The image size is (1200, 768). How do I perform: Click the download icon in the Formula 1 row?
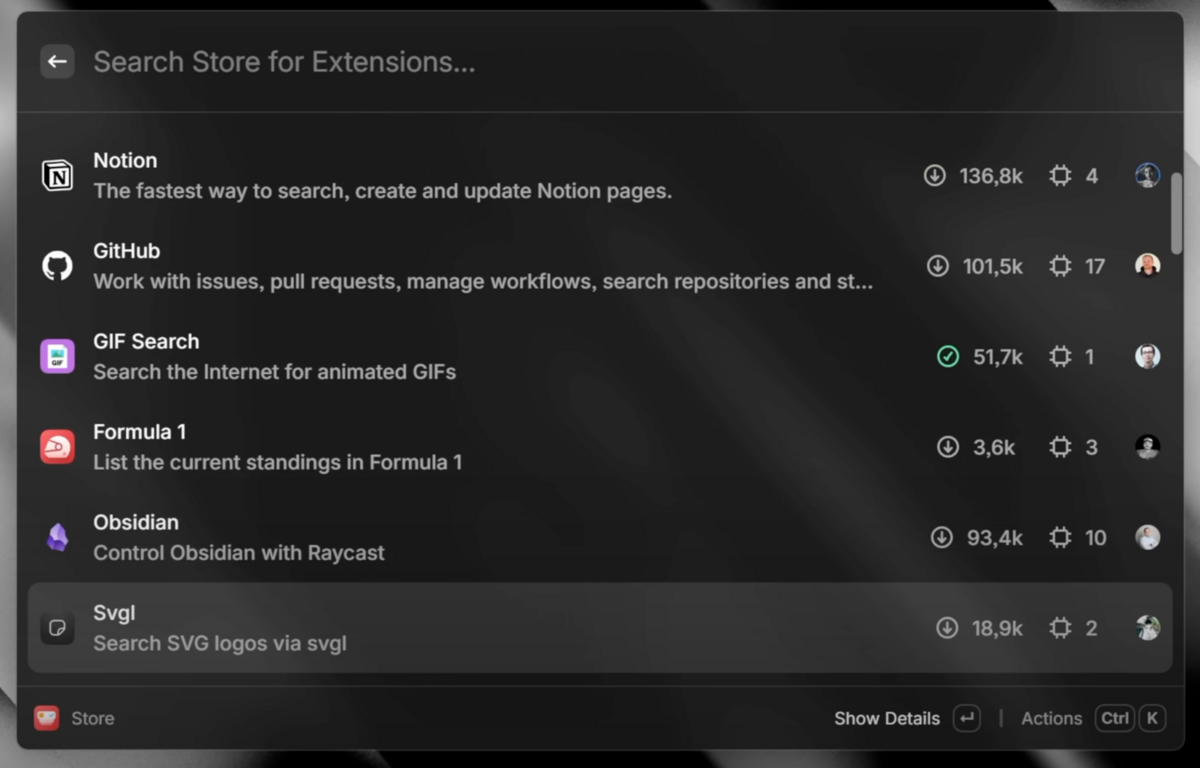point(947,447)
